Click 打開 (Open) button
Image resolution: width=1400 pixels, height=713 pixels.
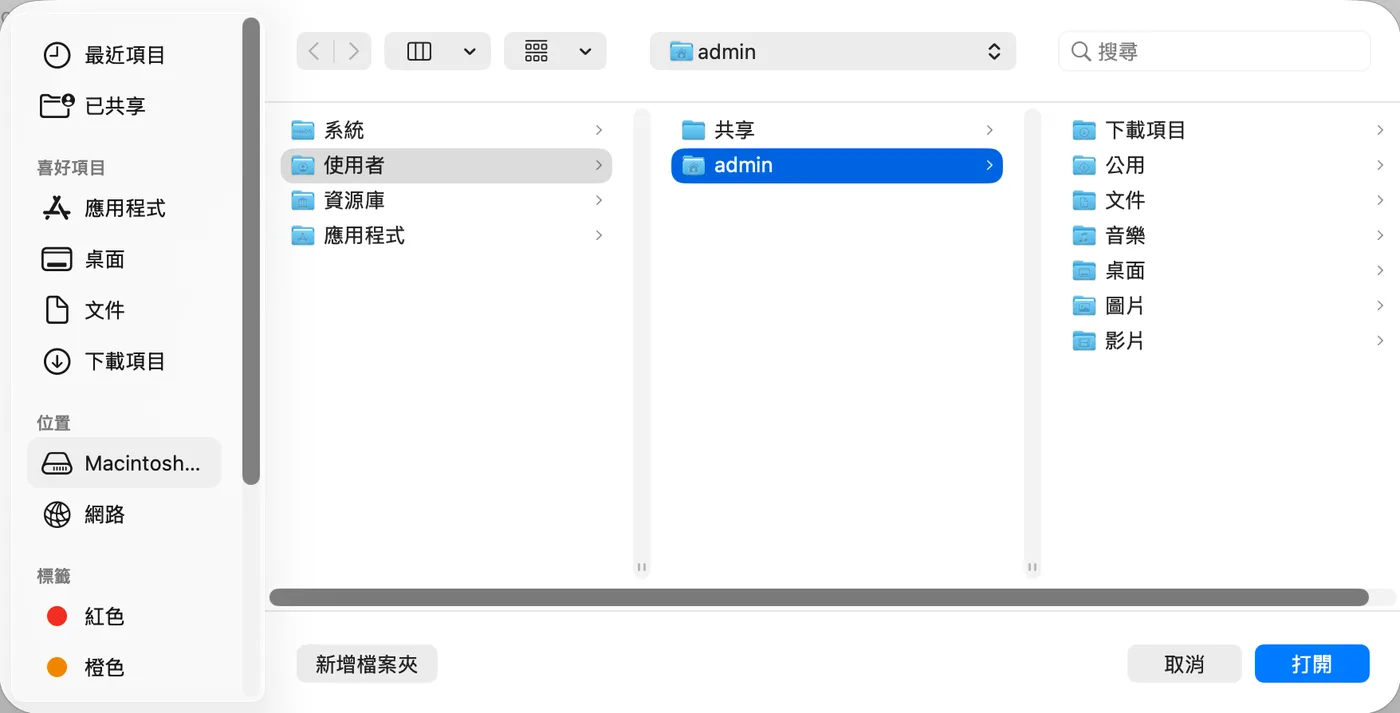tap(1312, 664)
